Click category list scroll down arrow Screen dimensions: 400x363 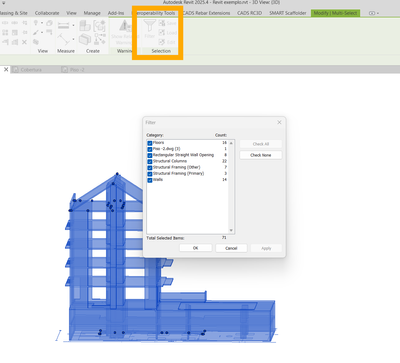click(231, 230)
